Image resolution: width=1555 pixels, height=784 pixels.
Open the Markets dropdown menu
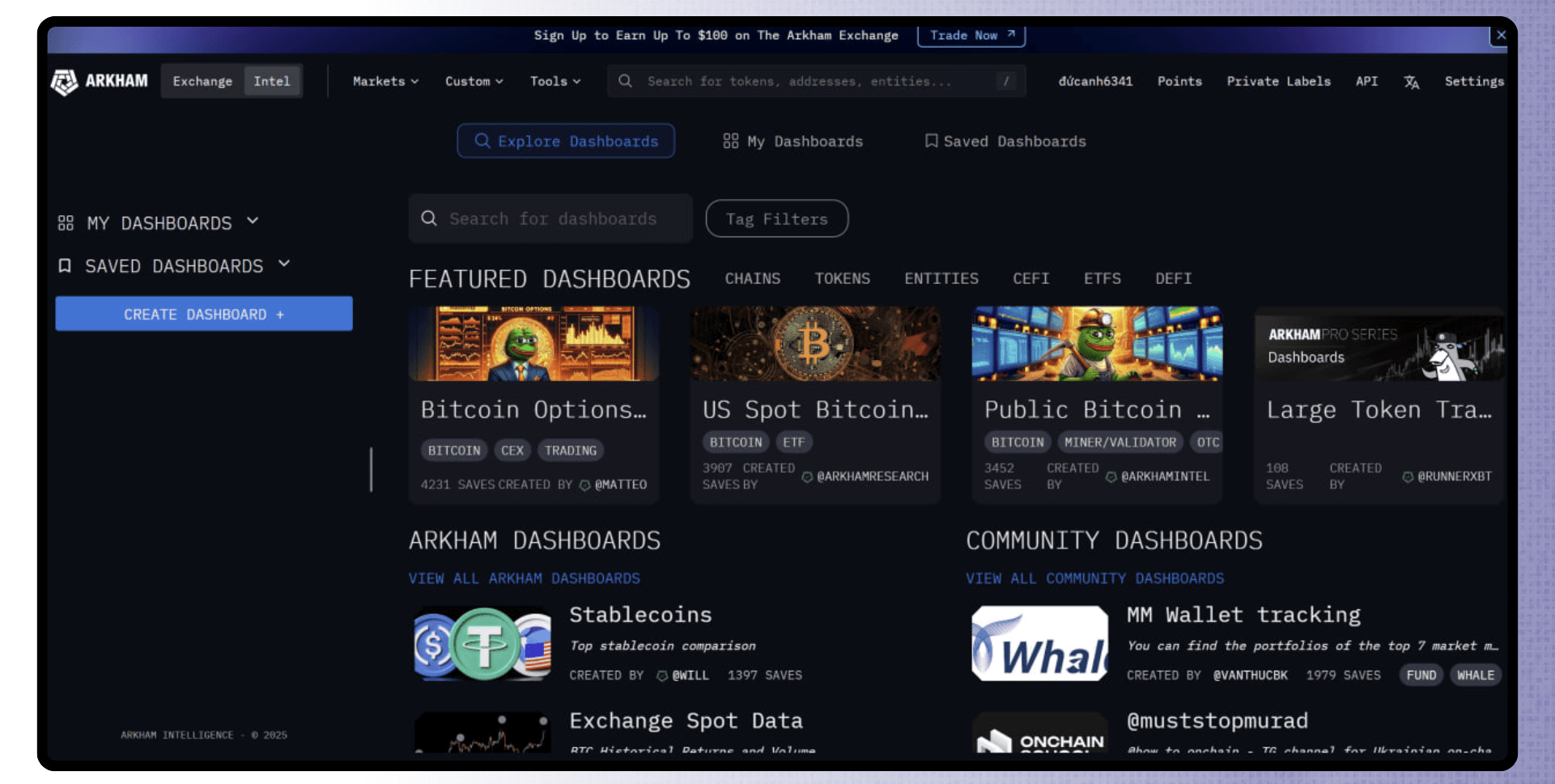point(385,81)
